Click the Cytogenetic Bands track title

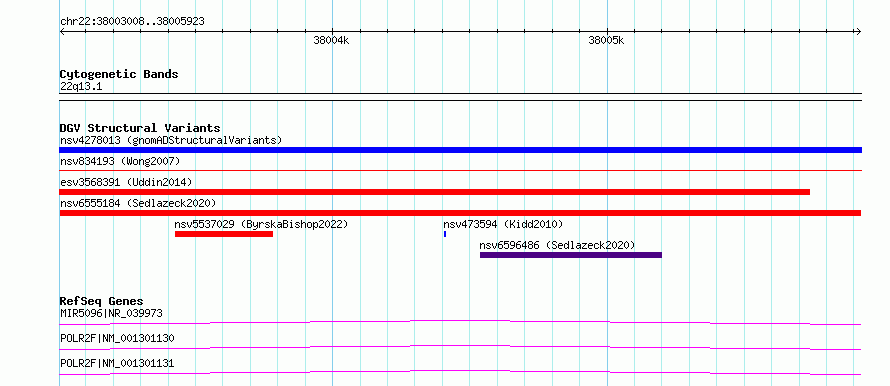119,74
